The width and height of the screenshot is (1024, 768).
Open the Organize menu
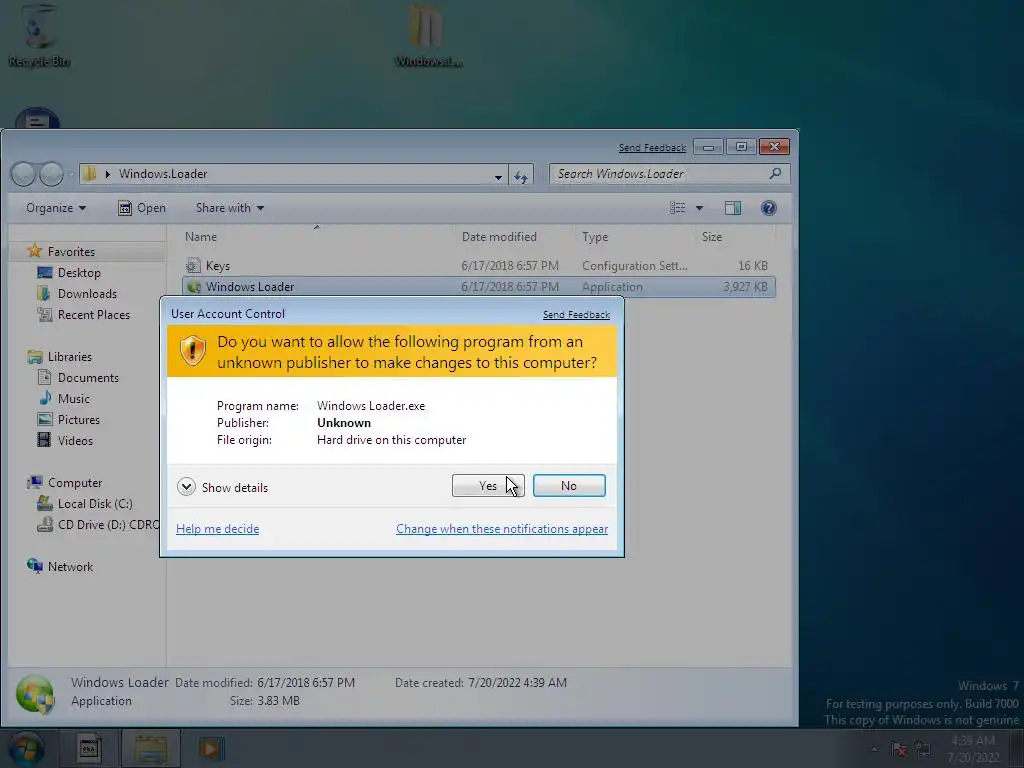pyautogui.click(x=56, y=208)
